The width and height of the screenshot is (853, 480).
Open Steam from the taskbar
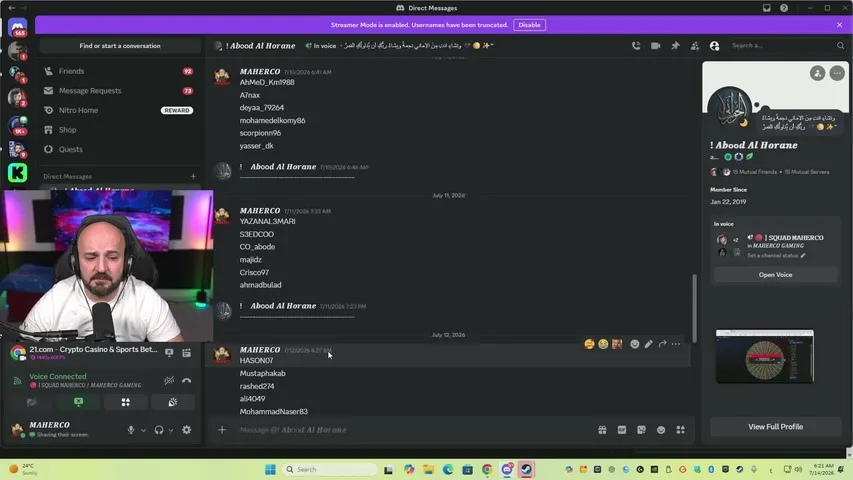click(x=526, y=469)
